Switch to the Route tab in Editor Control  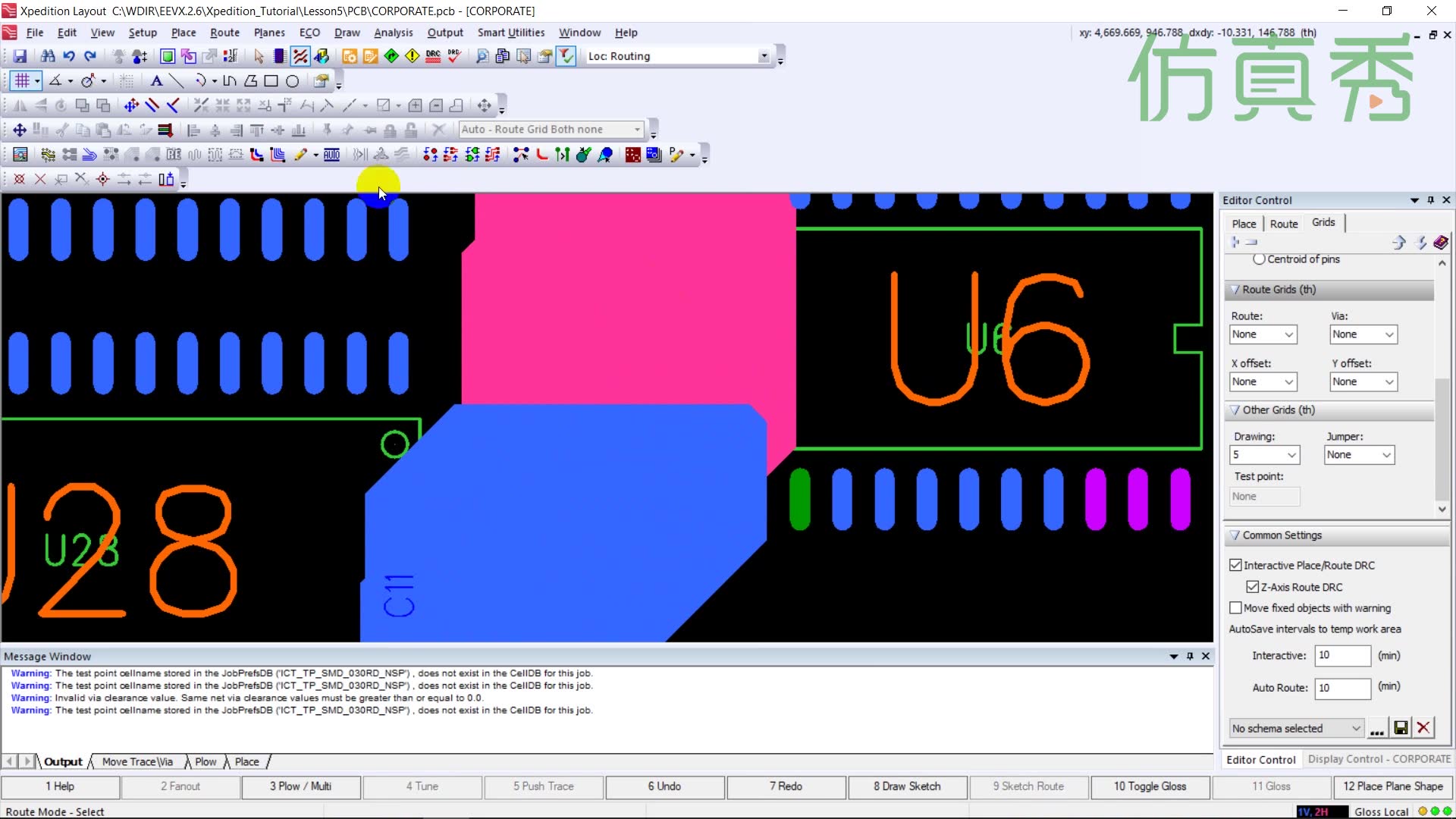[1284, 224]
